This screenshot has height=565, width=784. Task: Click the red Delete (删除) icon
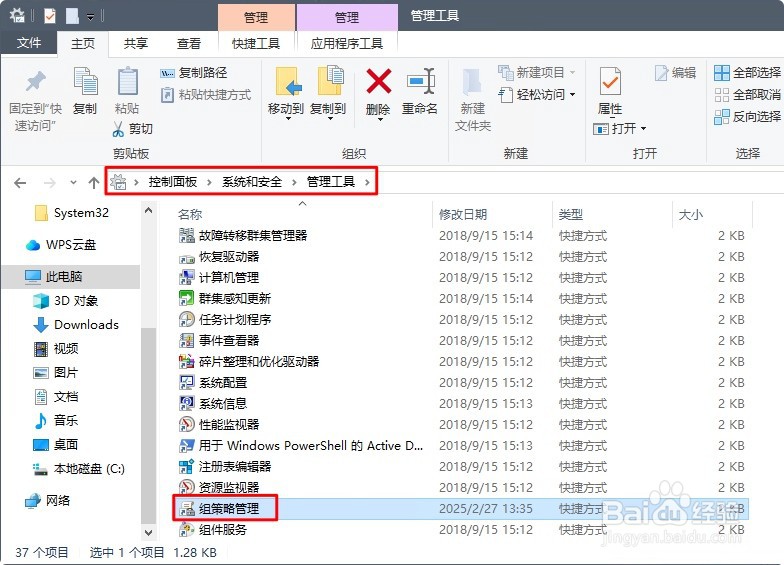tap(378, 81)
